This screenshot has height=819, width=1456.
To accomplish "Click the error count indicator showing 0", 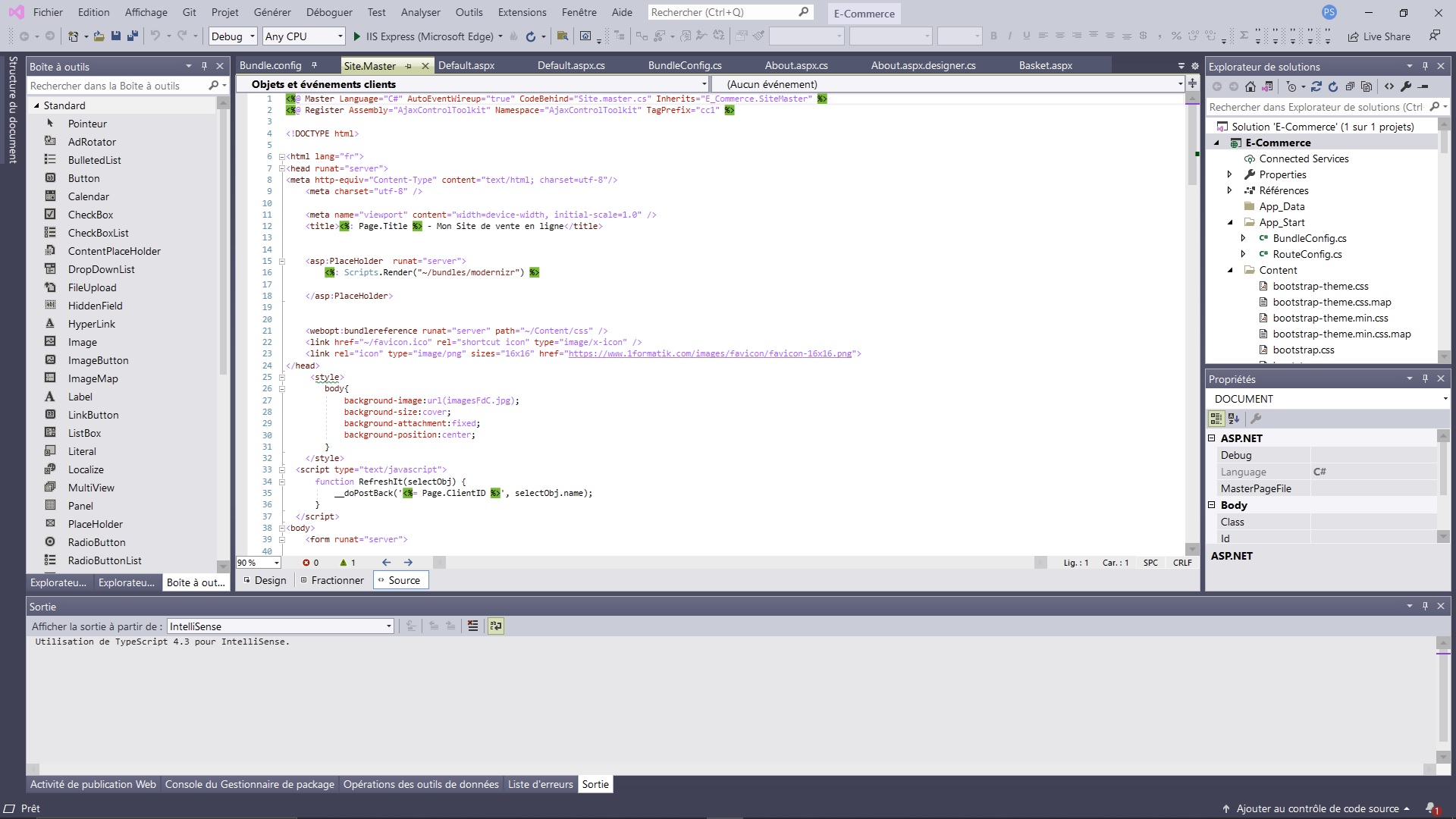I will 310,563.
